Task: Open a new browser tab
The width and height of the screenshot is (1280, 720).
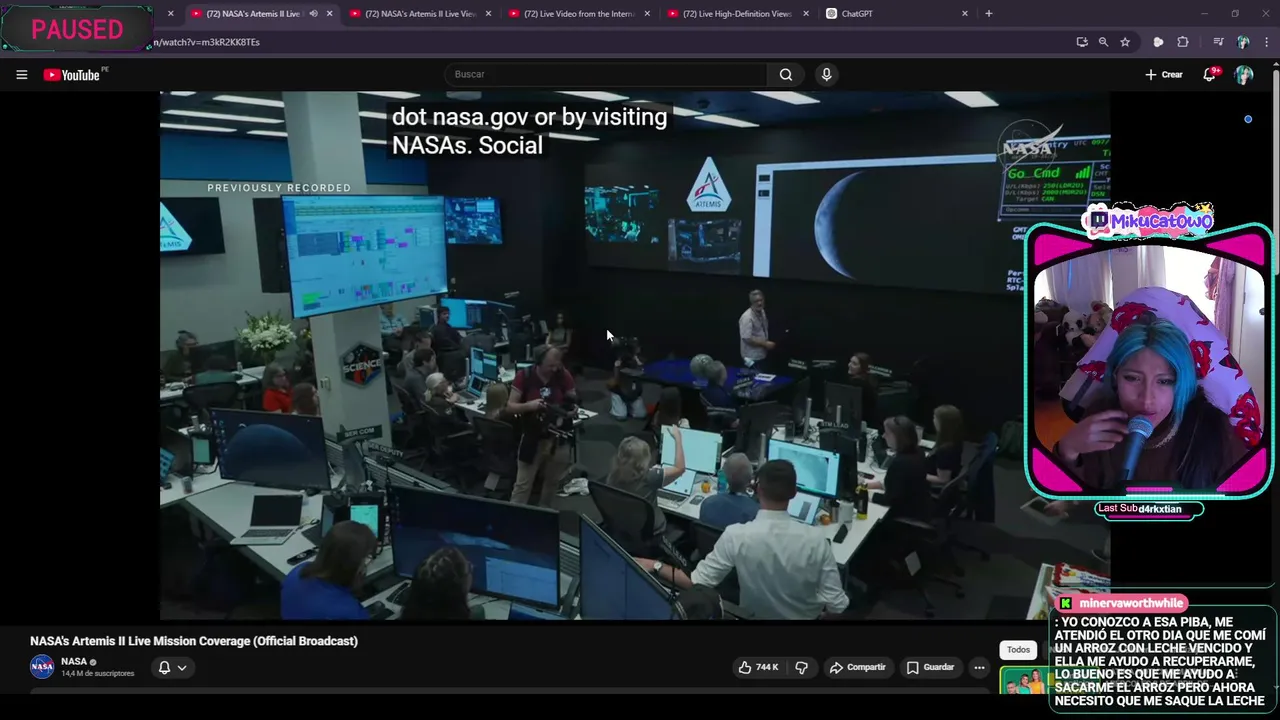Action: pos(989,14)
